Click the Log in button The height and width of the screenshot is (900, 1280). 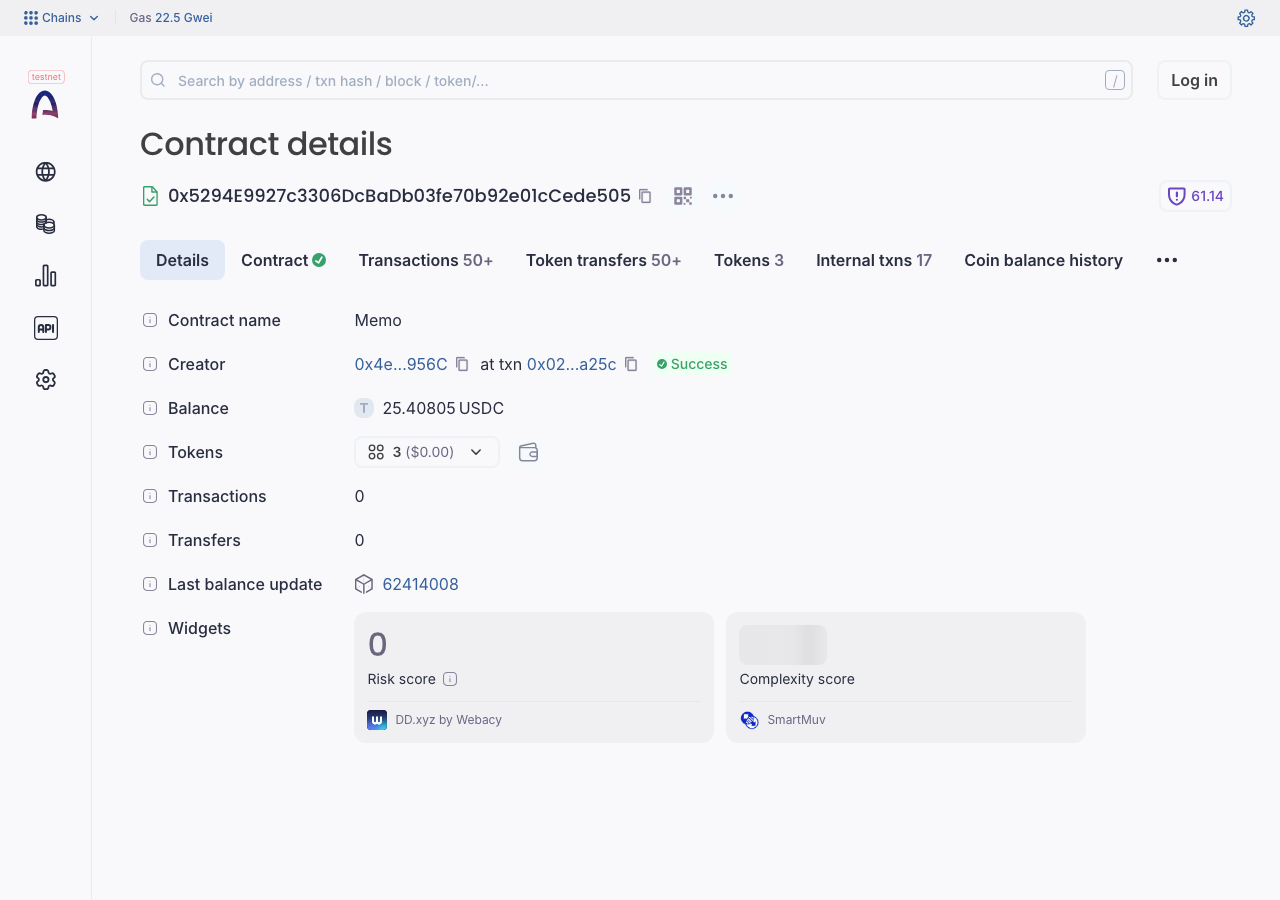(1194, 80)
